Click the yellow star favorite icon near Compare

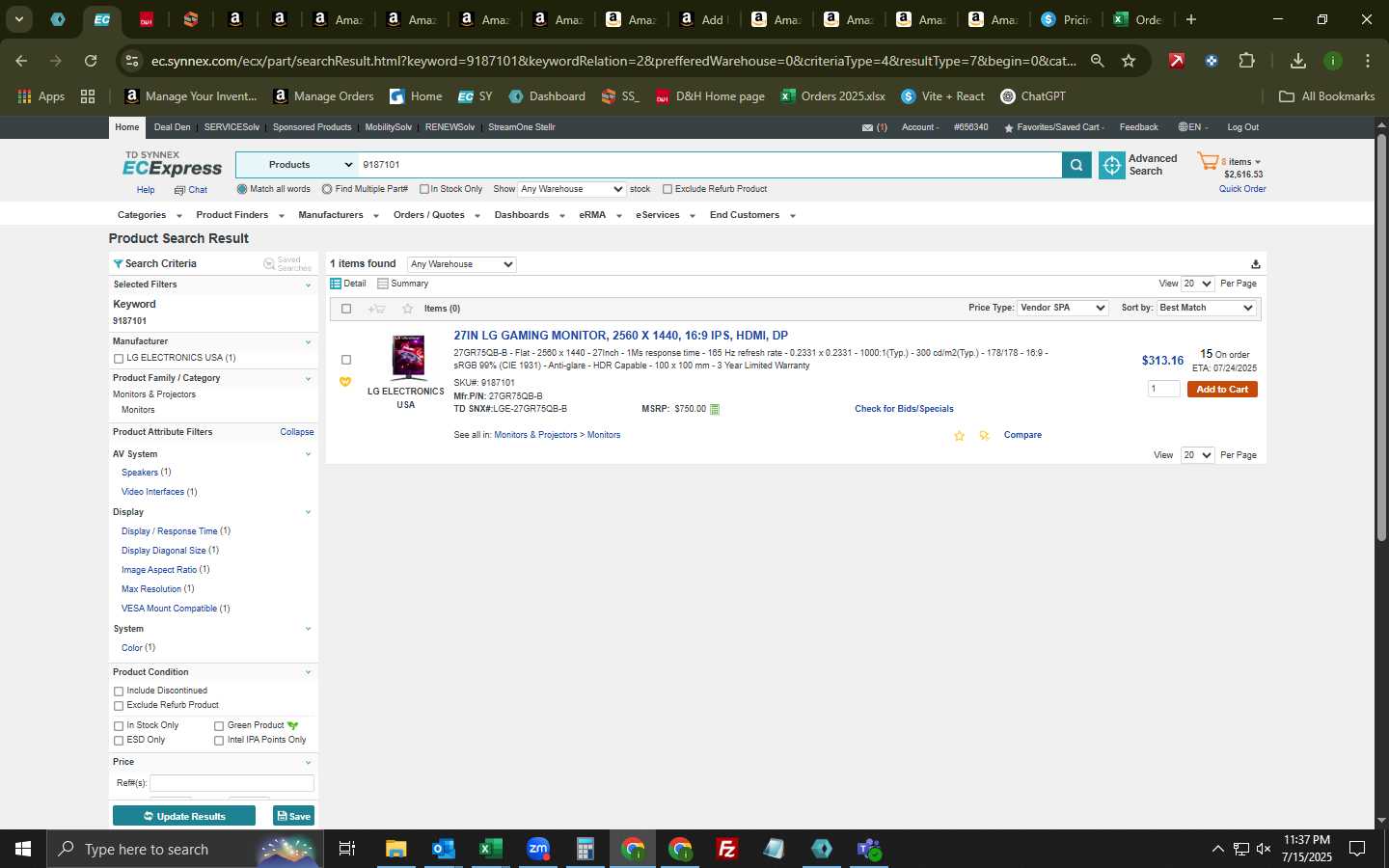click(x=959, y=436)
